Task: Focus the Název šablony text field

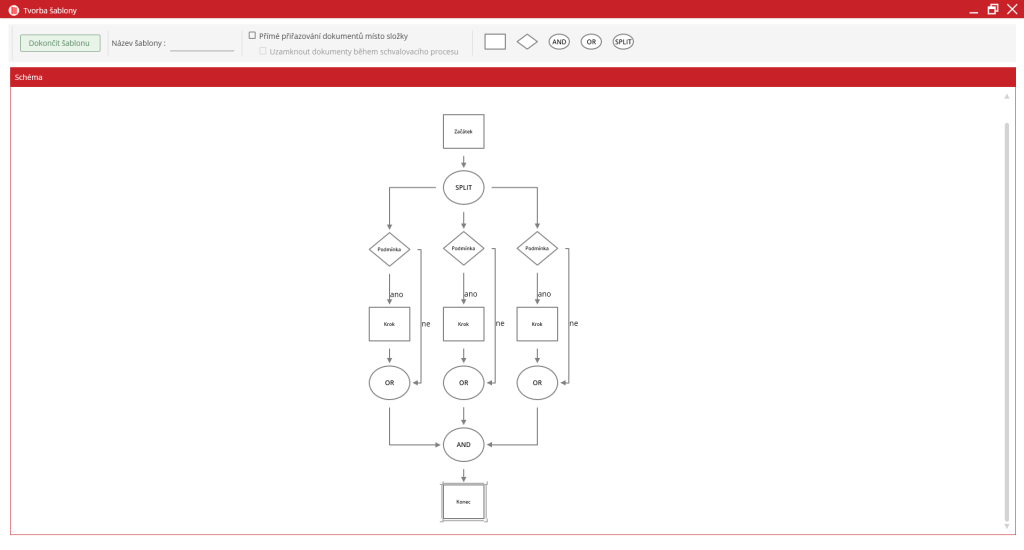Action: tap(202, 43)
